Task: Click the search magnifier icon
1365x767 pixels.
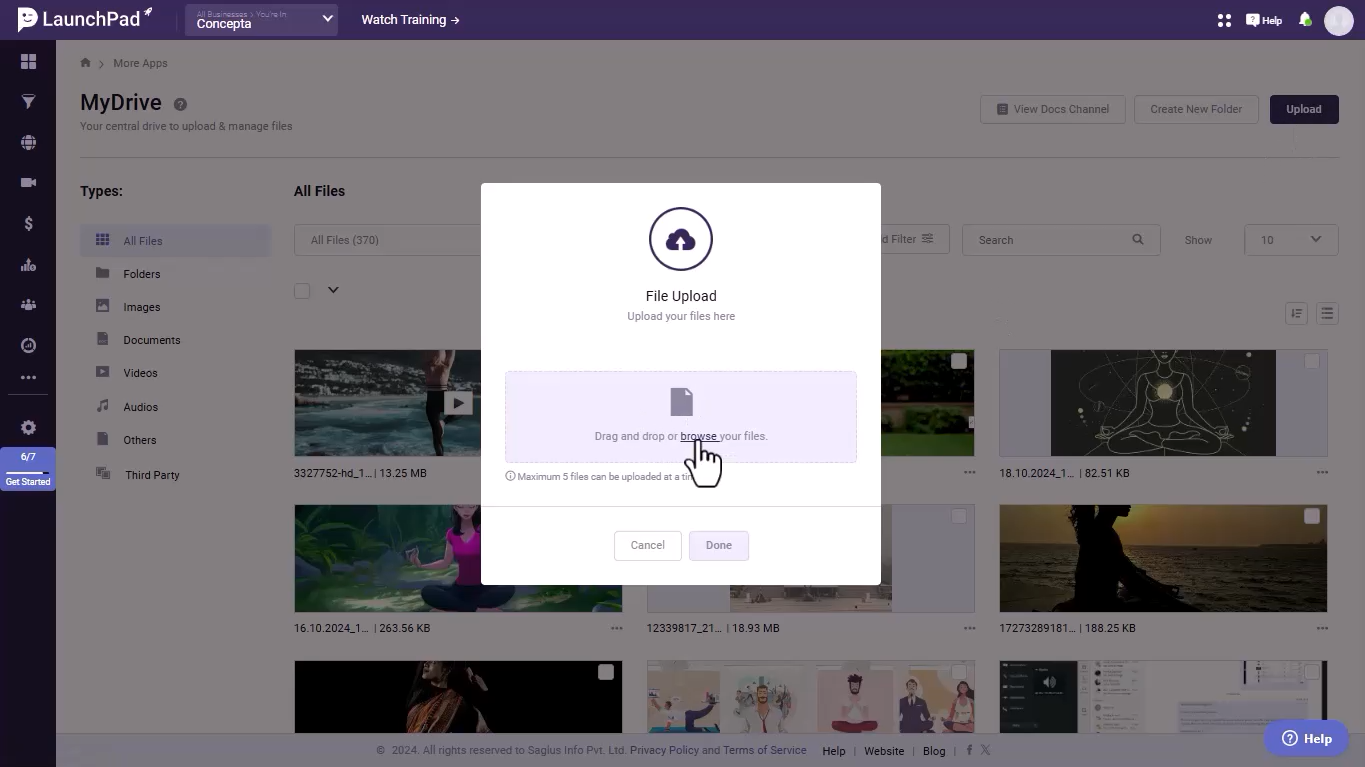Action: pos(1138,240)
